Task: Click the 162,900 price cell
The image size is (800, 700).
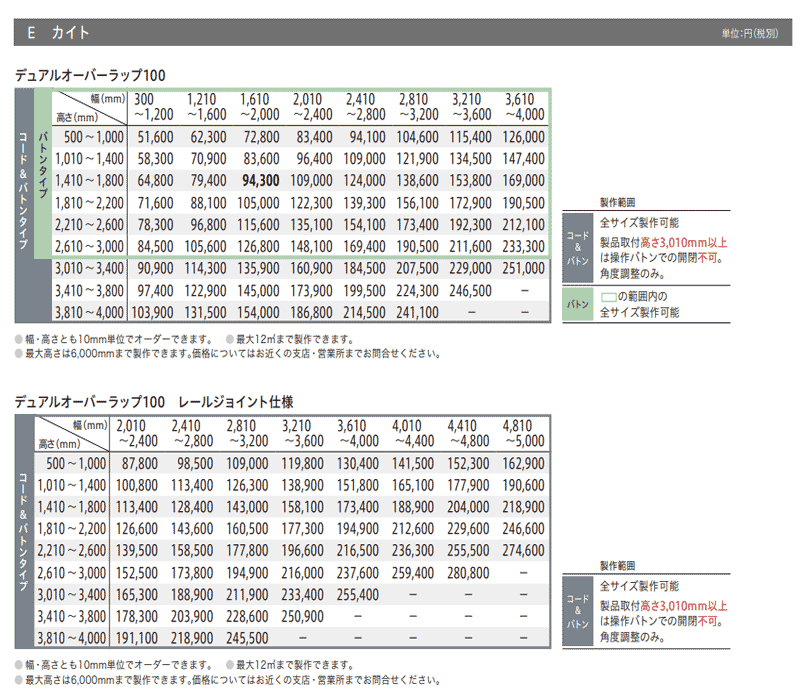Action: click(x=526, y=463)
